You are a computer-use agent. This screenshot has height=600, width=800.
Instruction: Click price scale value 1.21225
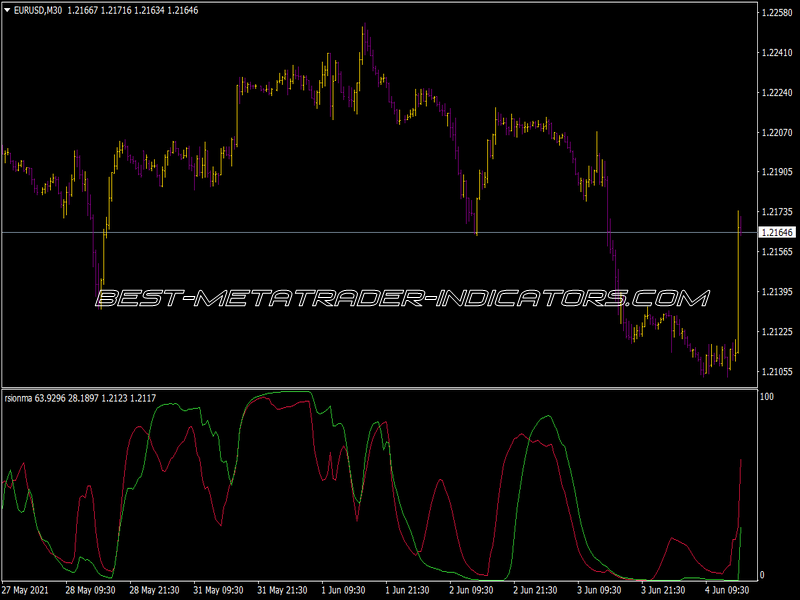pyautogui.click(x=777, y=332)
